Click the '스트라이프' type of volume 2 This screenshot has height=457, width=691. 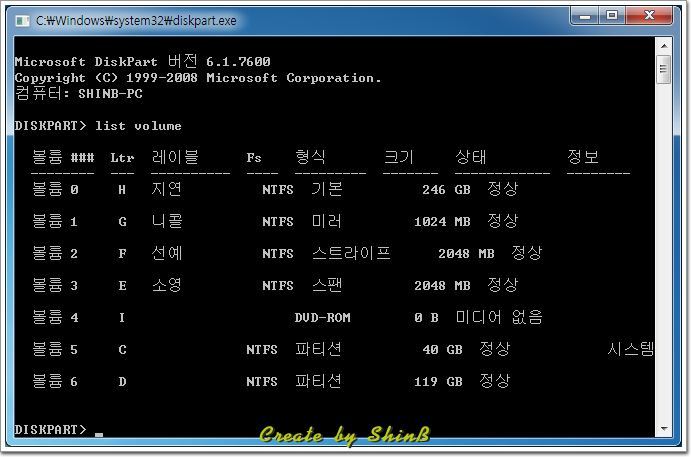[351, 253]
